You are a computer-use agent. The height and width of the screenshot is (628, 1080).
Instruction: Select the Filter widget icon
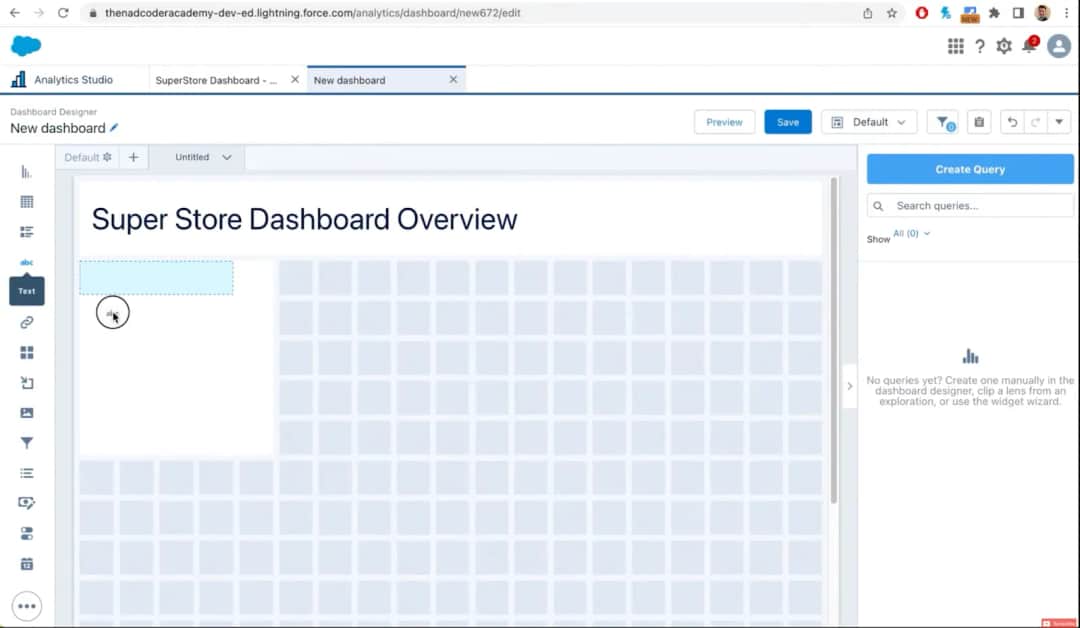click(26, 443)
